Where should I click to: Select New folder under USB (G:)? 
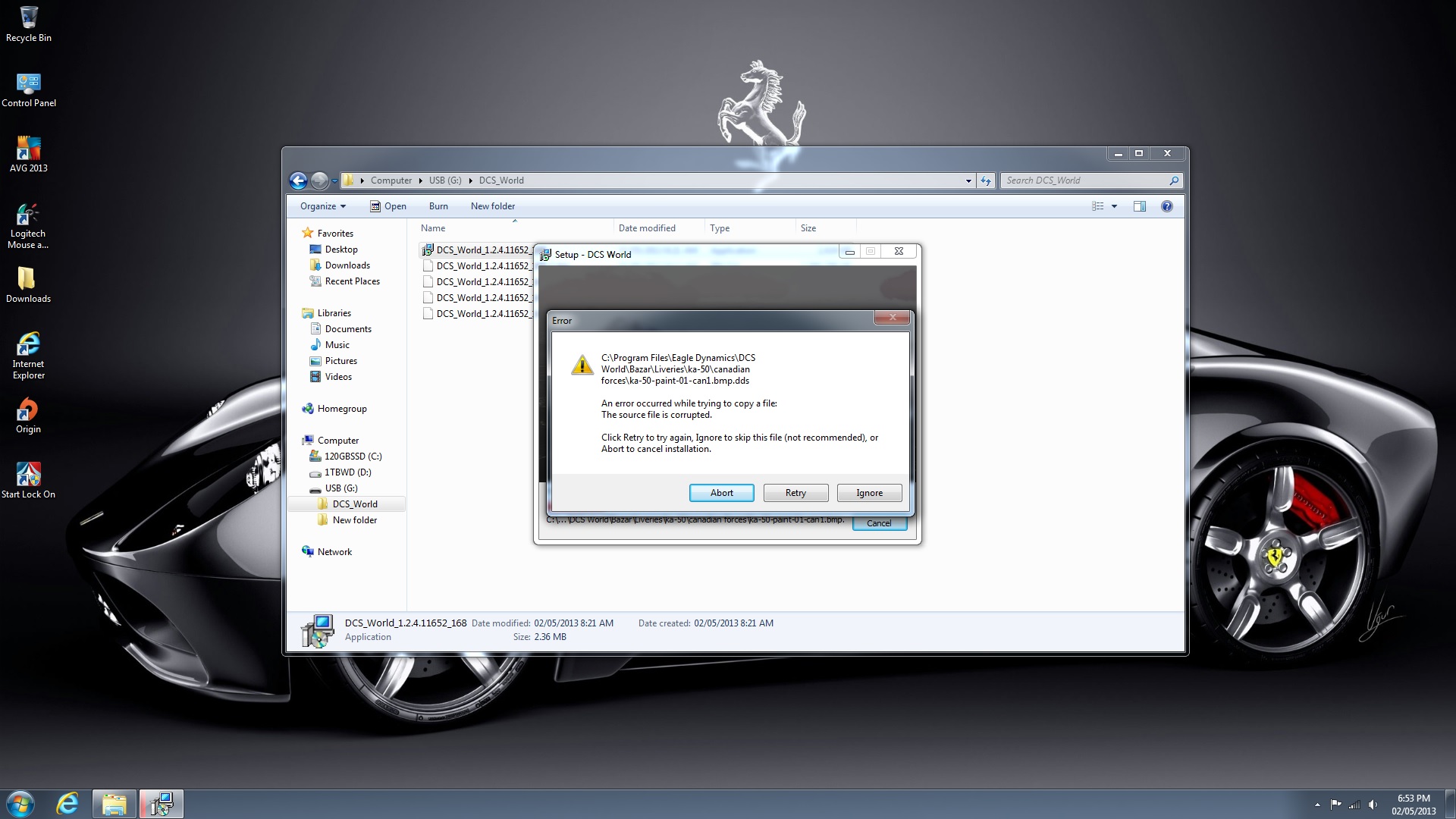347,520
